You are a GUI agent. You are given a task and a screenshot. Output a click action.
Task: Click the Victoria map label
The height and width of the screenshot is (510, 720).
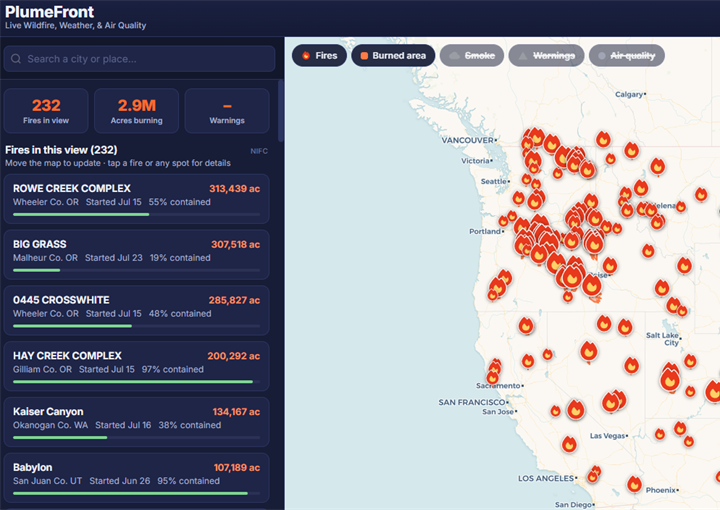tap(475, 161)
